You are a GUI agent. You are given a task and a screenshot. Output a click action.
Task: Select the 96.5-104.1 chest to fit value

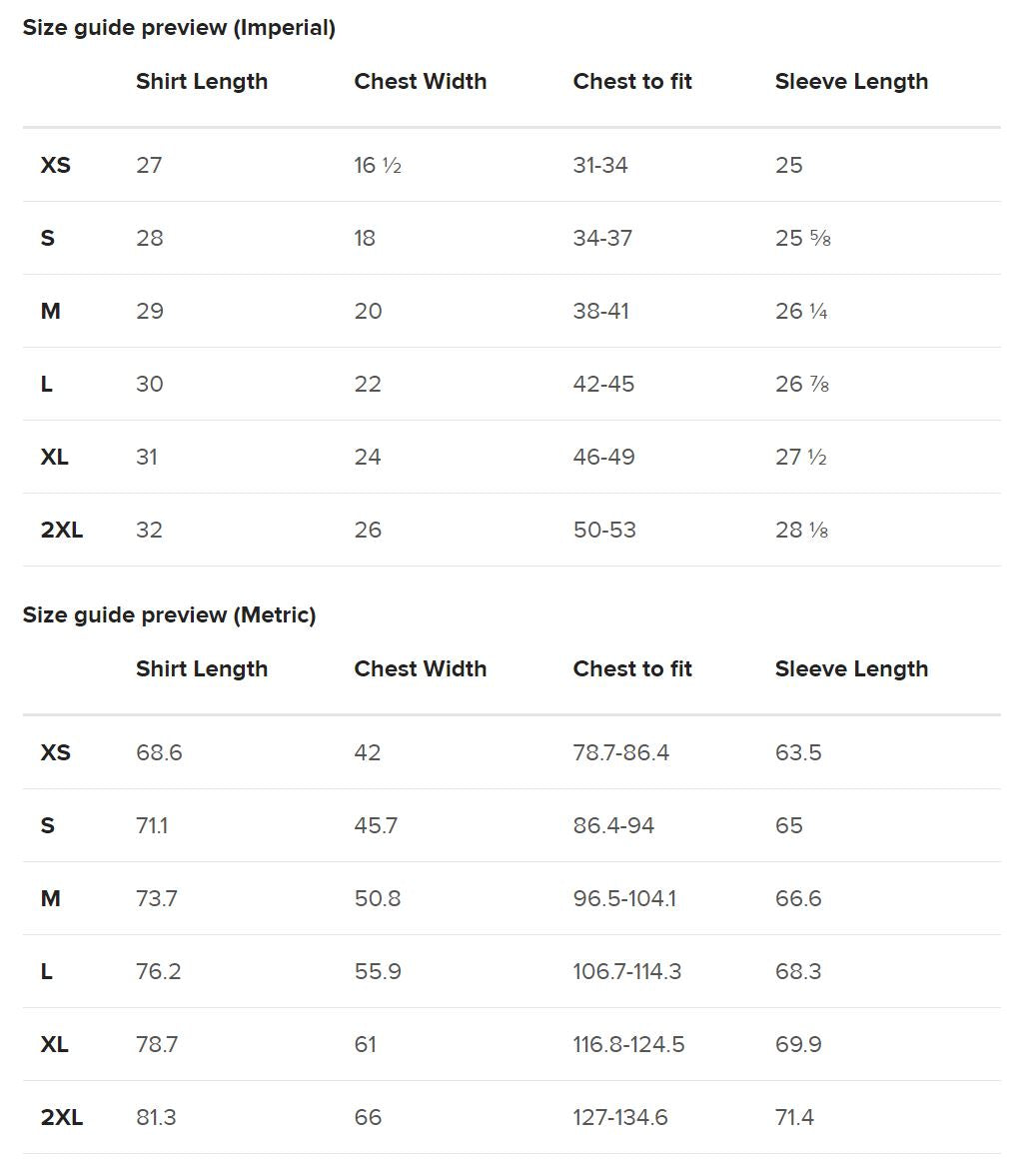(624, 899)
